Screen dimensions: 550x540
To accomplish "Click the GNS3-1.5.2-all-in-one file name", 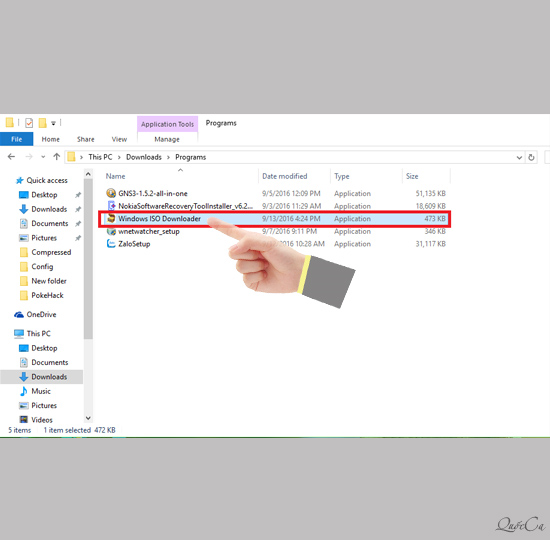I will [153, 193].
